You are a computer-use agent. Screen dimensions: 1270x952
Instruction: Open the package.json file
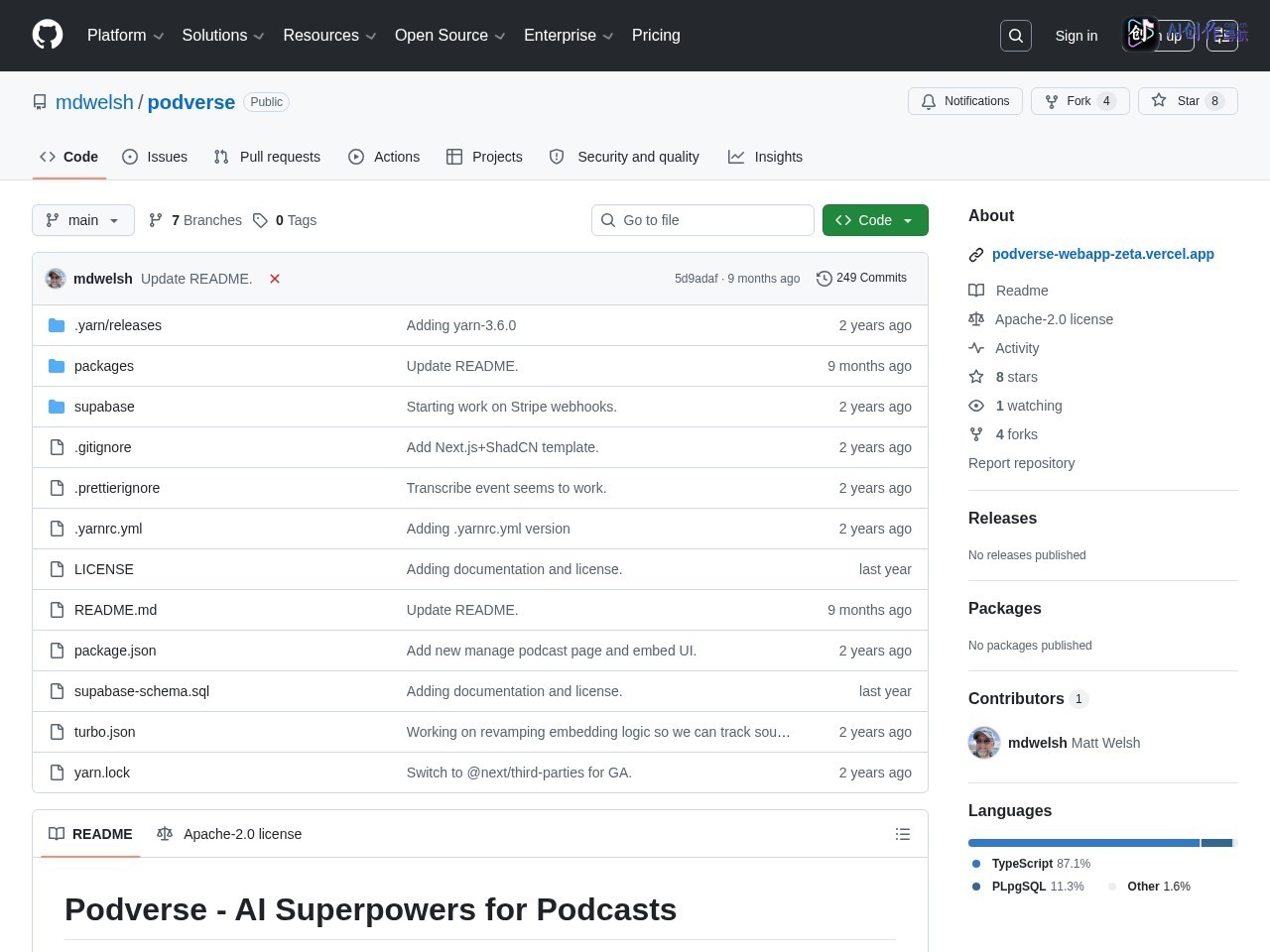pos(115,651)
